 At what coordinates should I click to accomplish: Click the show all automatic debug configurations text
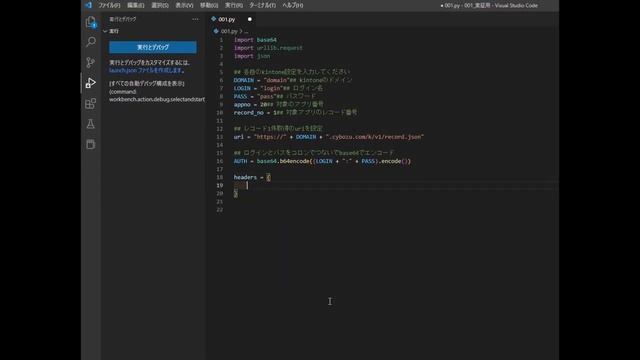[x=147, y=83]
